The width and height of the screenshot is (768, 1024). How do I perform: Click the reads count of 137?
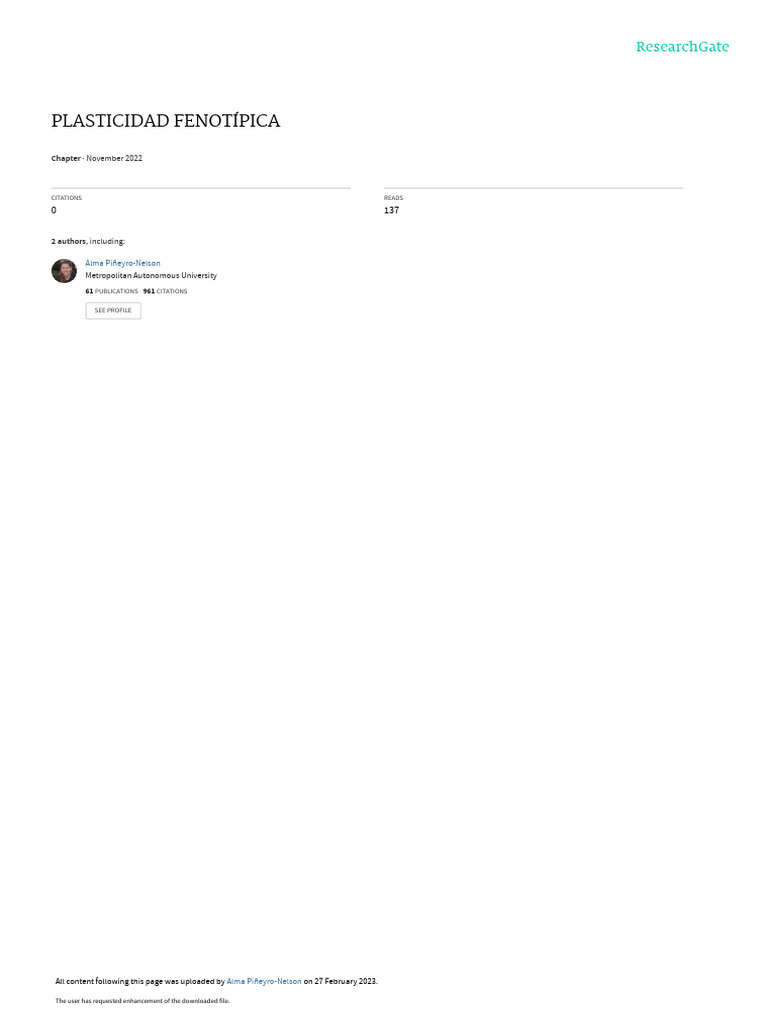[391, 210]
